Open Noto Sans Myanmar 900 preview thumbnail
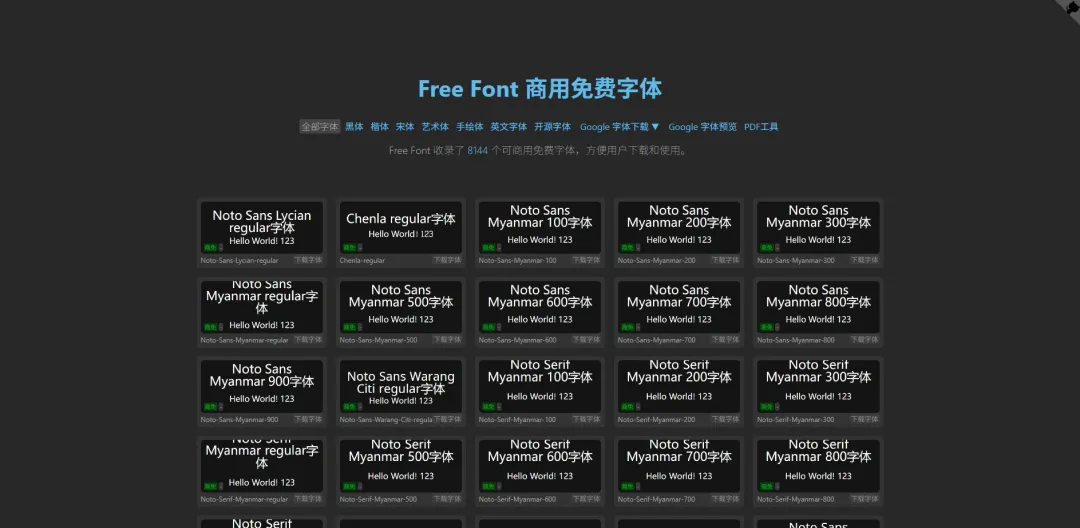 coord(262,386)
